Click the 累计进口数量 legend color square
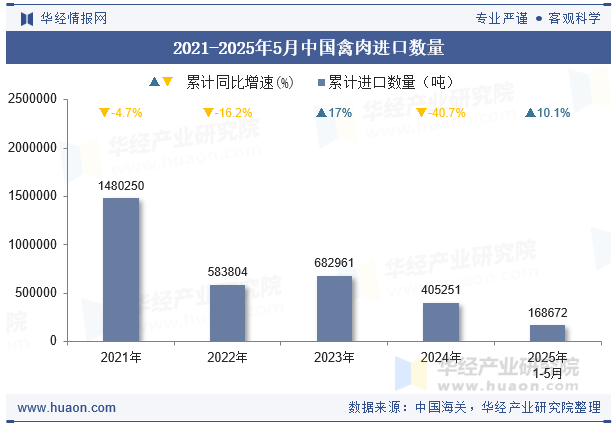615x427 pixels. (321, 82)
